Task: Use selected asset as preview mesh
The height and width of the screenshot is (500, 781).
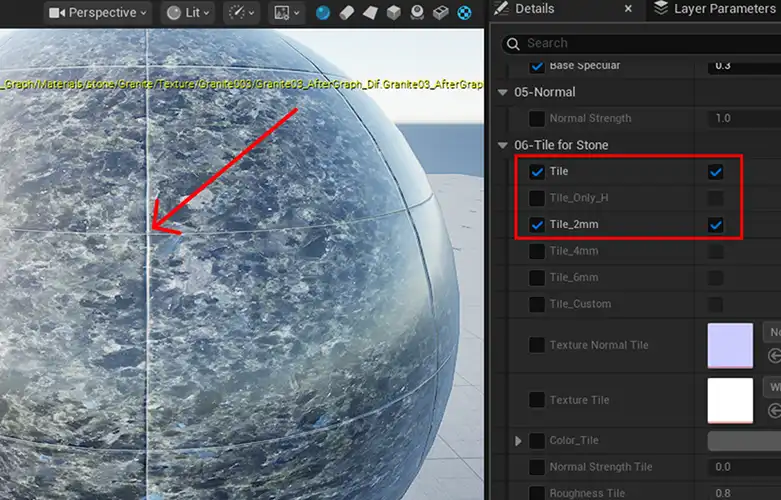Action: [x=417, y=12]
